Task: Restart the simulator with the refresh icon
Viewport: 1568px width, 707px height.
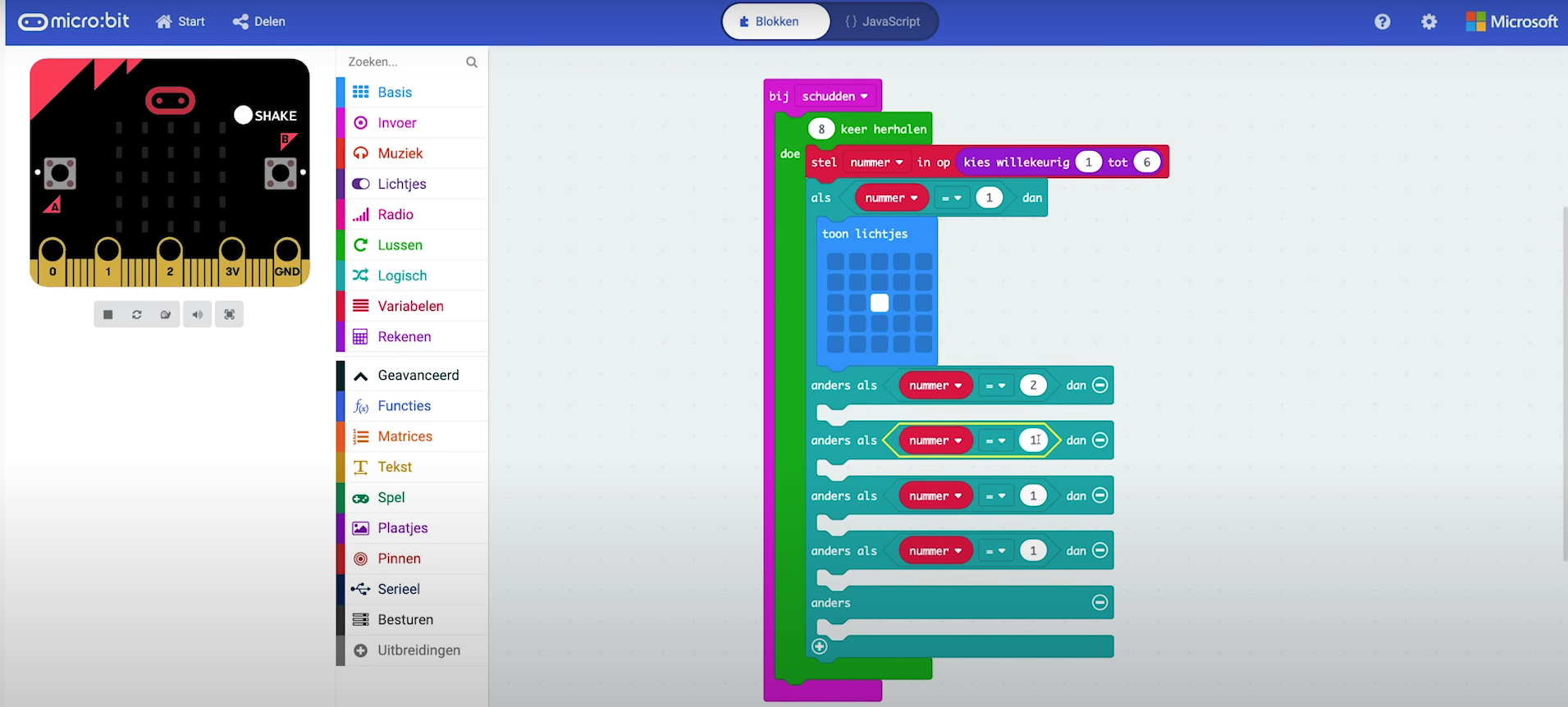Action: [137, 315]
